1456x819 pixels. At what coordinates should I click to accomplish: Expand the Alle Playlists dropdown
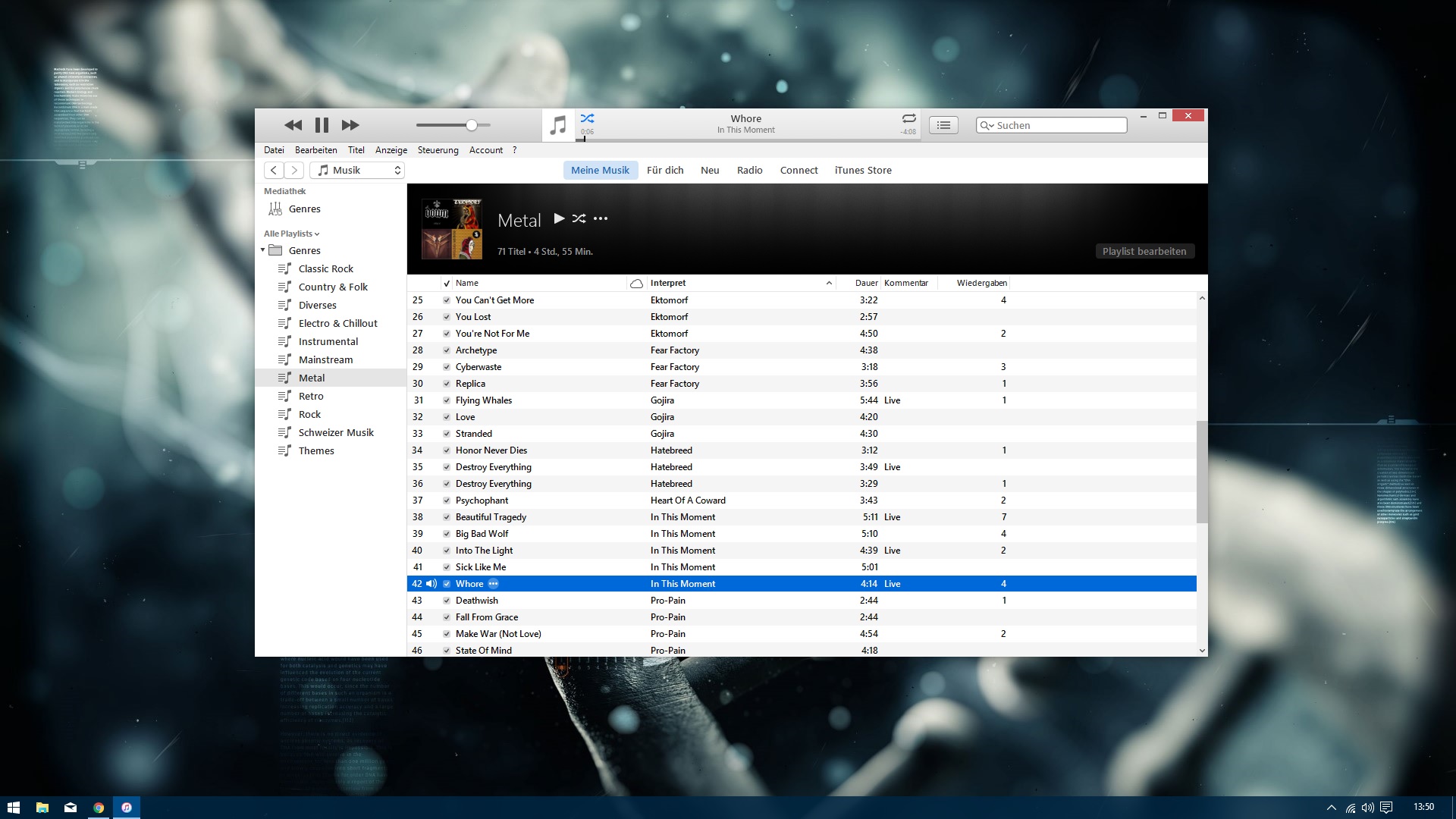(x=292, y=234)
